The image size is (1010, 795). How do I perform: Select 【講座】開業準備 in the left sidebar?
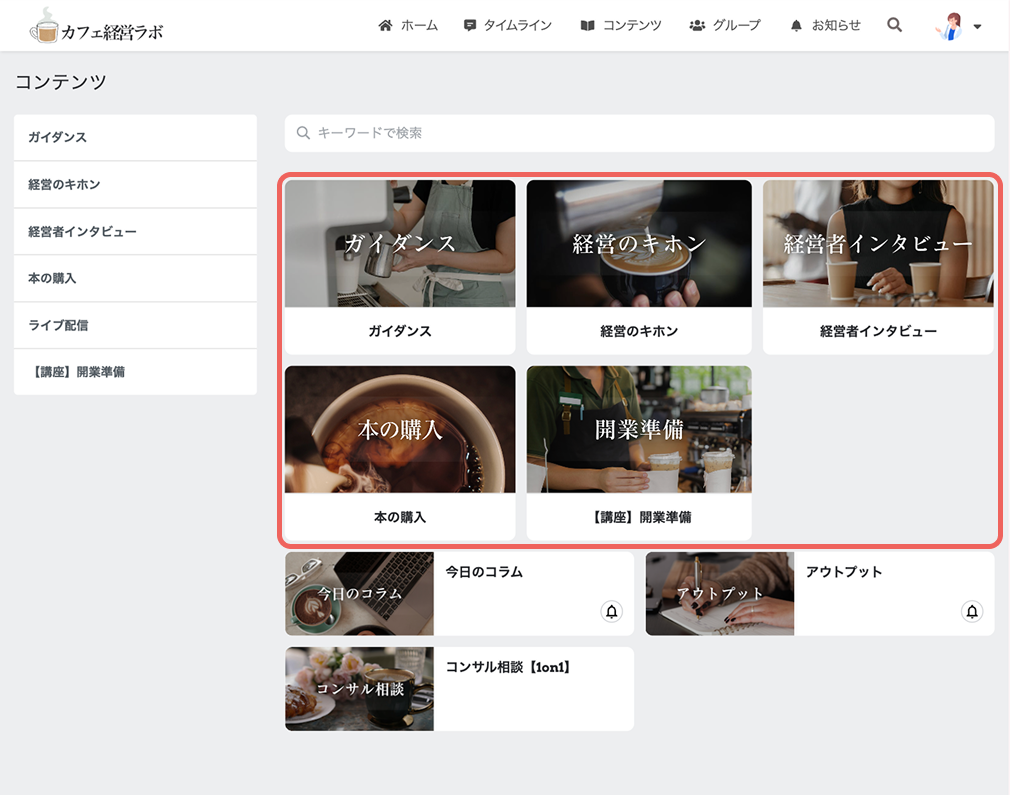point(135,372)
